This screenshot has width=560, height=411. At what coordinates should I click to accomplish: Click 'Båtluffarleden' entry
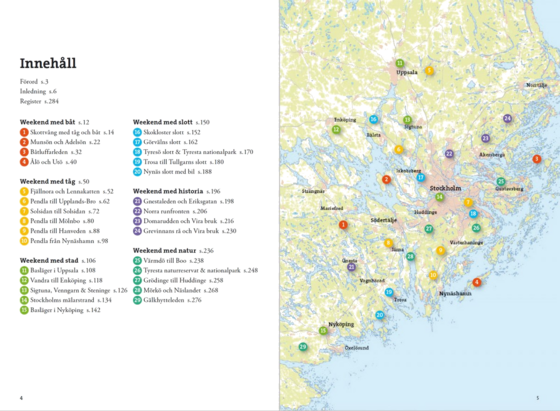51,152
